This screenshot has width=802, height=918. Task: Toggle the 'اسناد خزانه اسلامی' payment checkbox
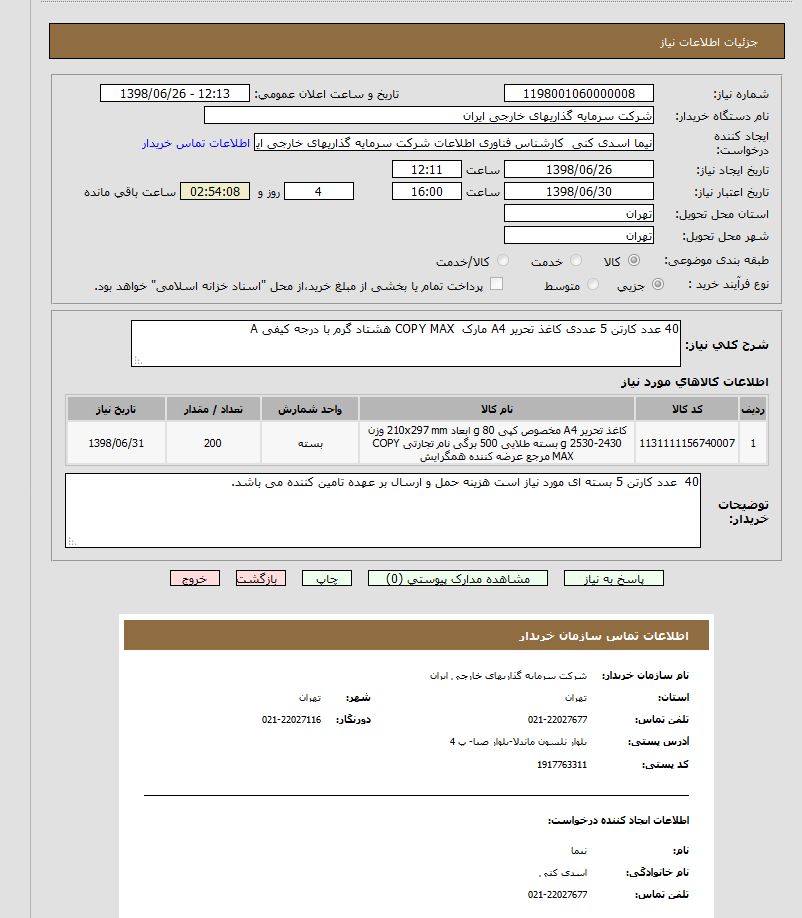(x=495, y=285)
